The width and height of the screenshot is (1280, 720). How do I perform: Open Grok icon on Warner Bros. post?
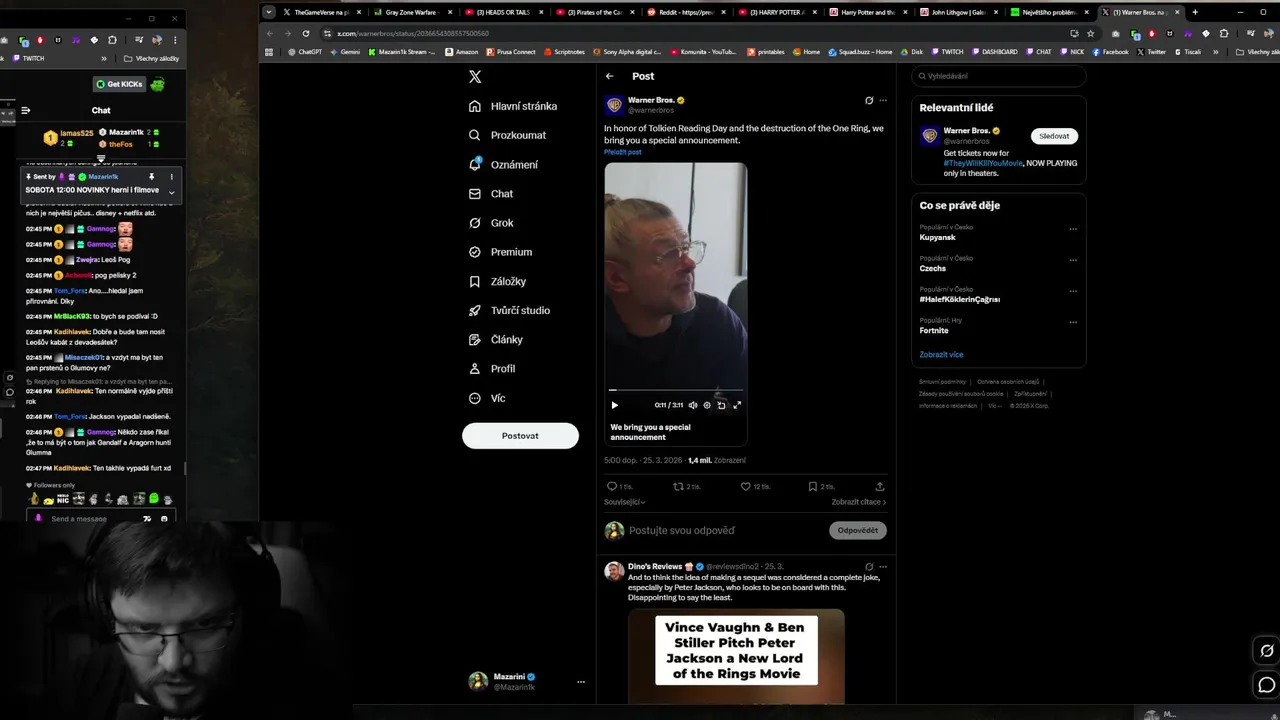click(869, 100)
